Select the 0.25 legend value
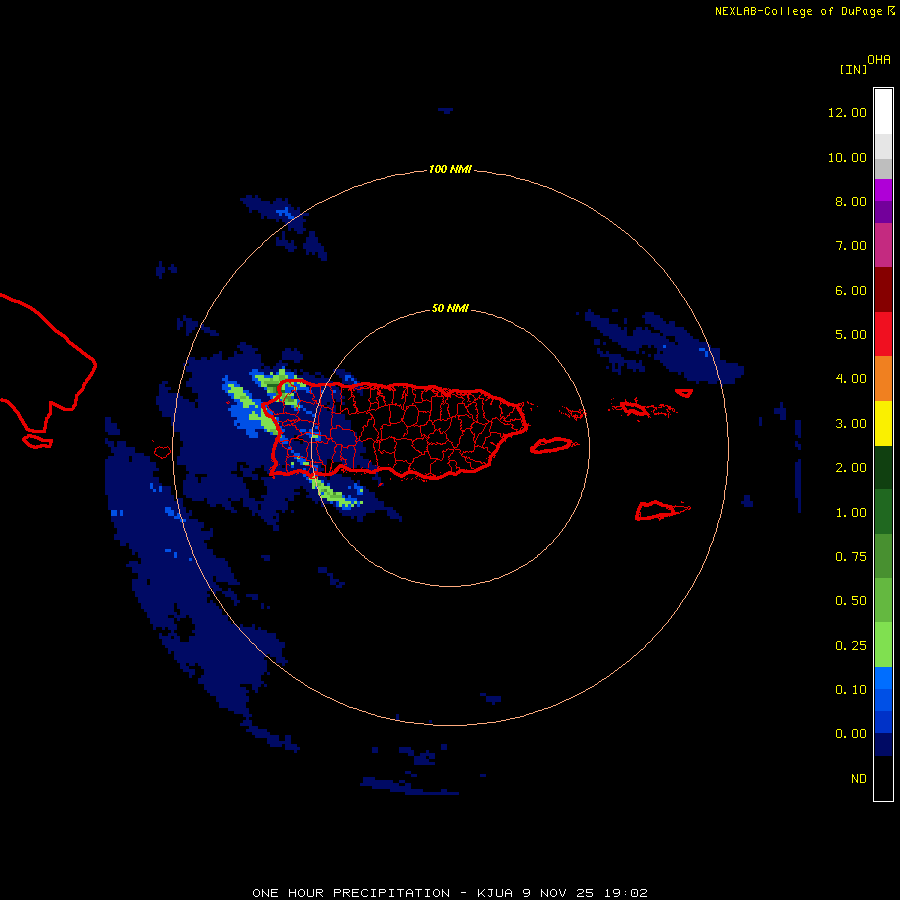900x900 pixels. tap(851, 646)
